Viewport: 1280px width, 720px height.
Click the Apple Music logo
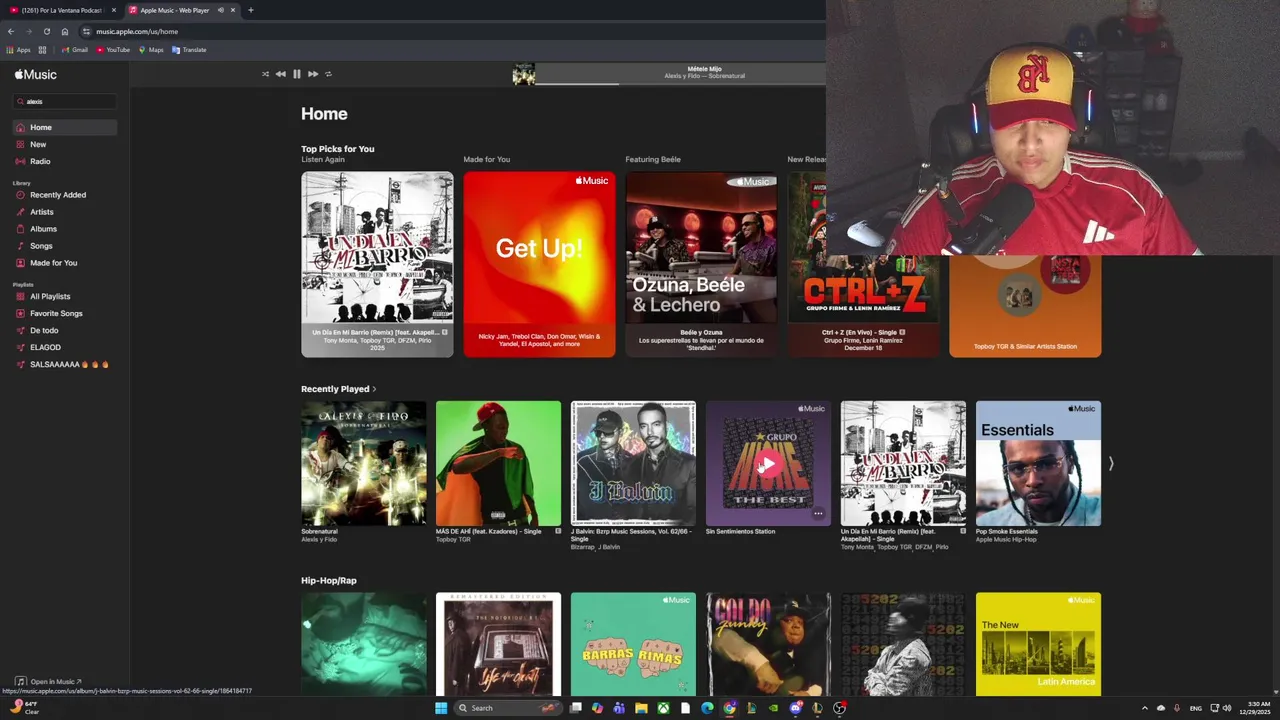(36, 74)
